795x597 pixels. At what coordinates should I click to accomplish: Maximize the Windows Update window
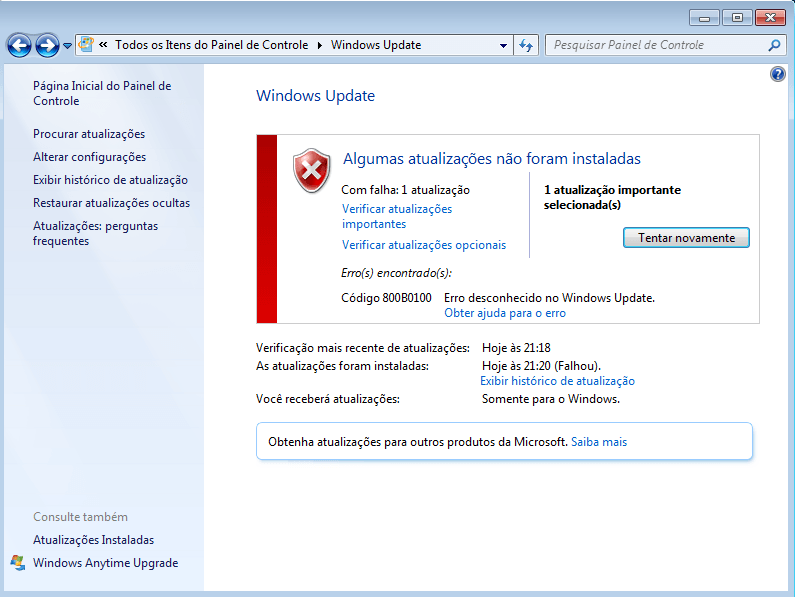pyautogui.click(x=737, y=18)
